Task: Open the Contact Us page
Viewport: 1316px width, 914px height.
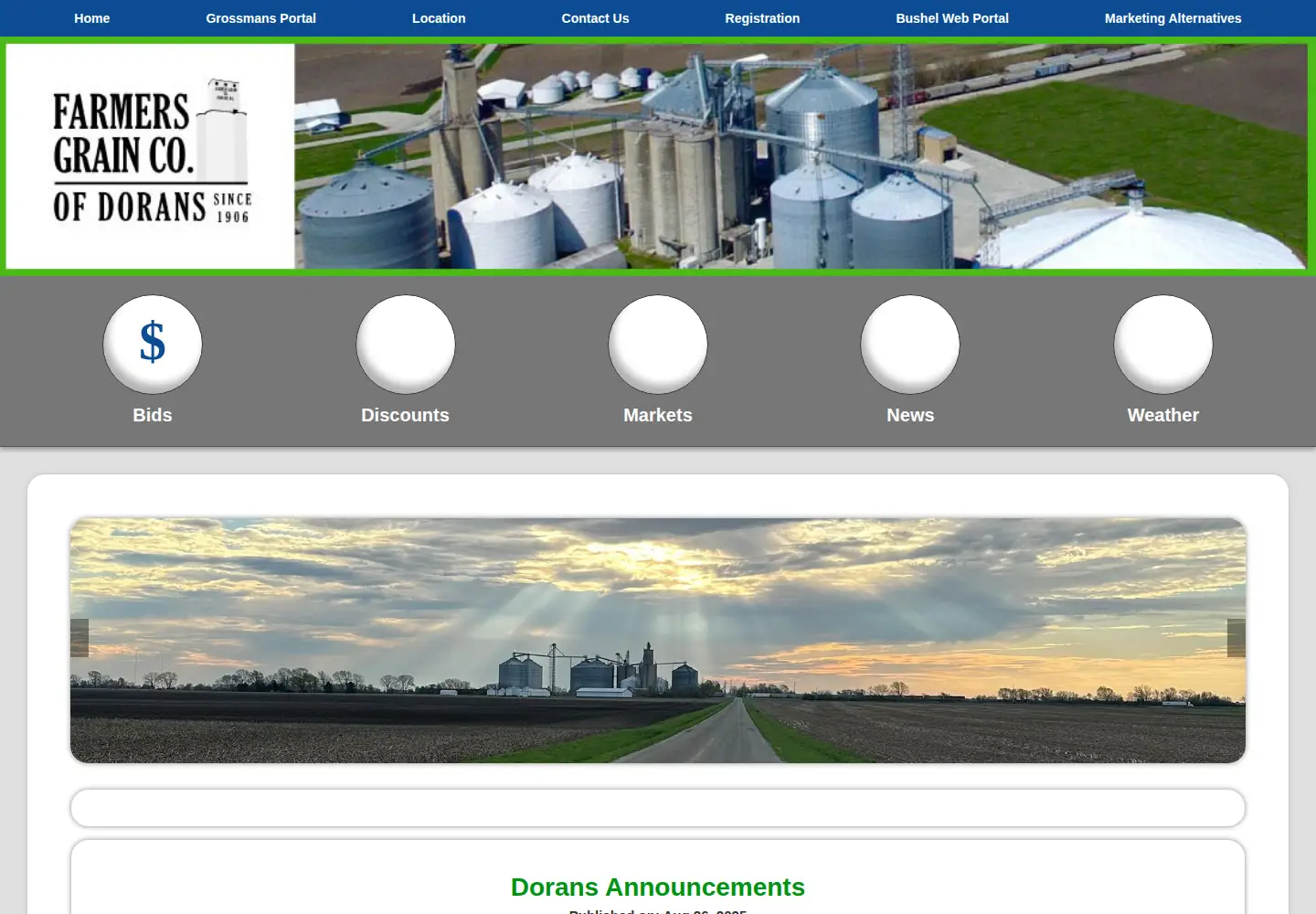Action: coord(595,18)
